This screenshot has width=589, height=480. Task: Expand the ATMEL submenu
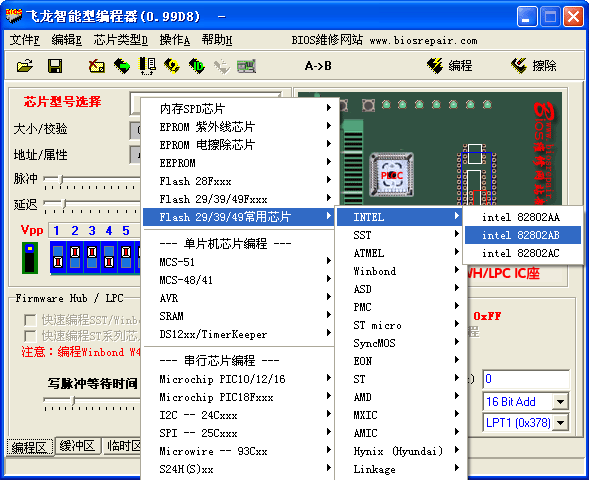point(400,253)
